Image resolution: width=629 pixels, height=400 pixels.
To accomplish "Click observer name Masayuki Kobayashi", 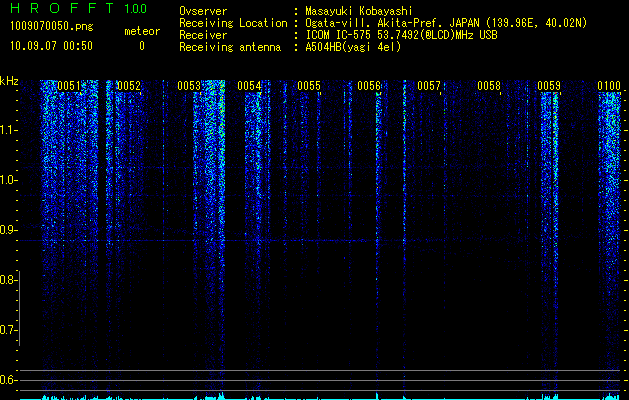I will [x=359, y=11].
